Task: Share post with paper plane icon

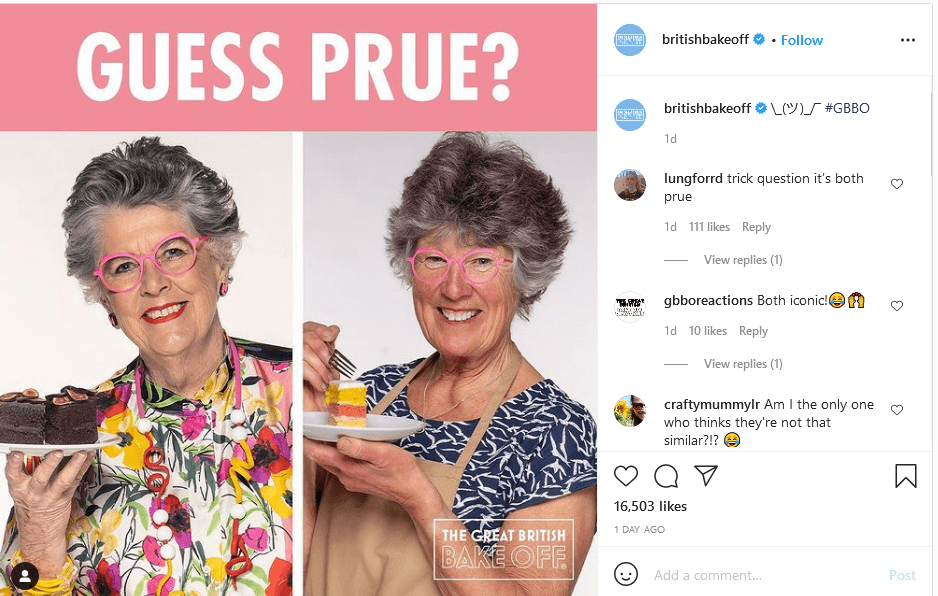Action: tap(706, 475)
